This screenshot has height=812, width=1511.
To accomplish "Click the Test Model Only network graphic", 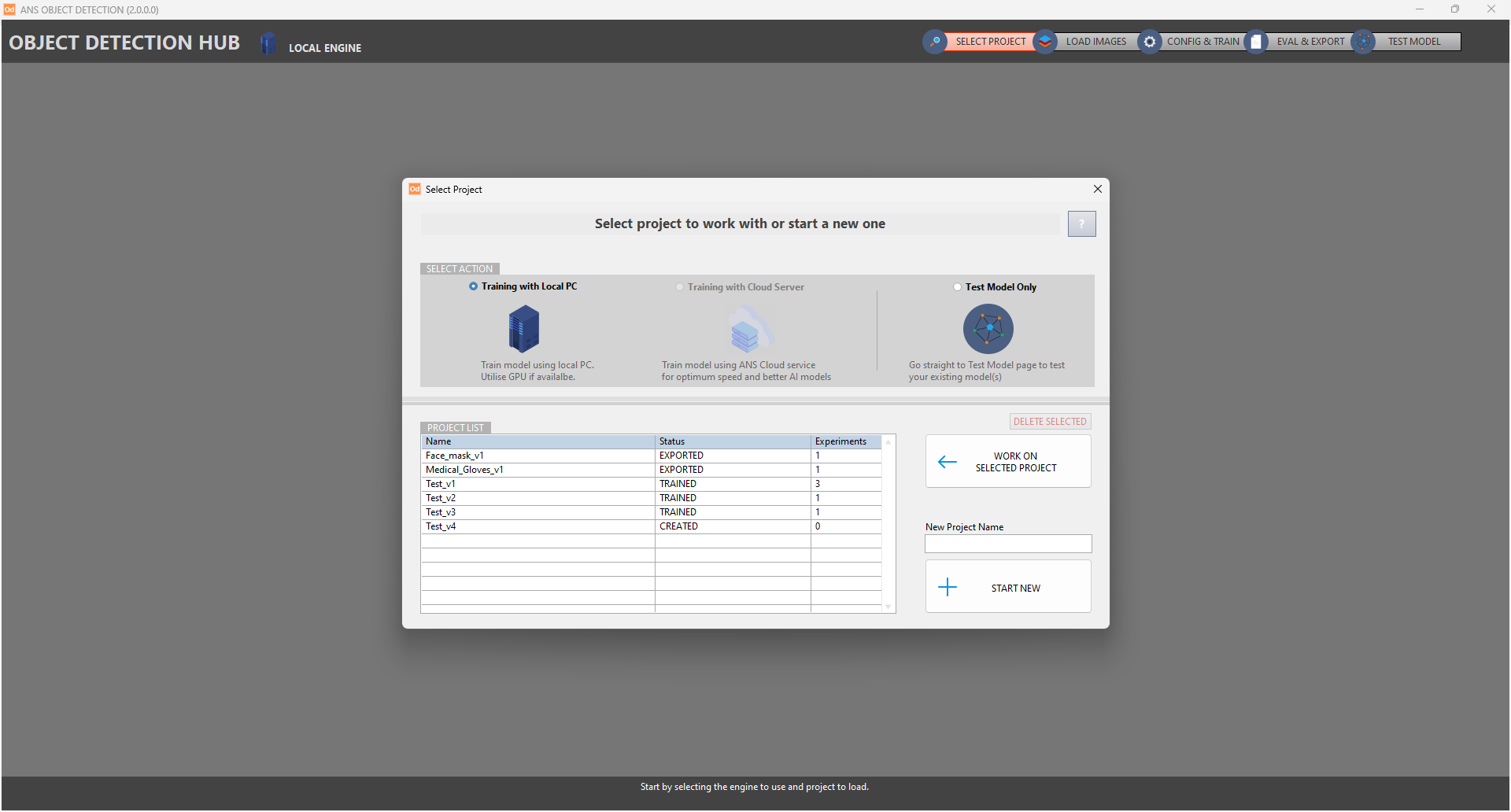I will pos(988,329).
